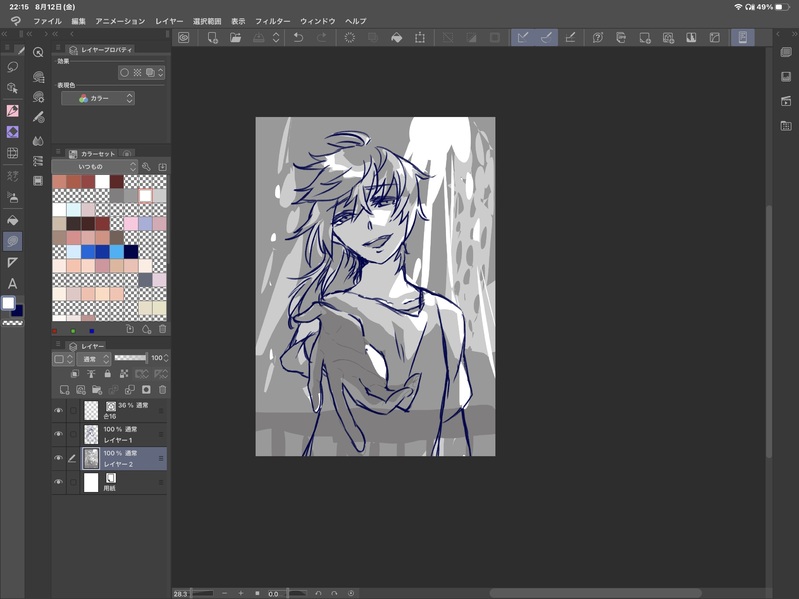This screenshot has width=799, height=599.
Task: Delete the selected layer with trash icon
Action: pyautogui.click(x=163, y=390)
